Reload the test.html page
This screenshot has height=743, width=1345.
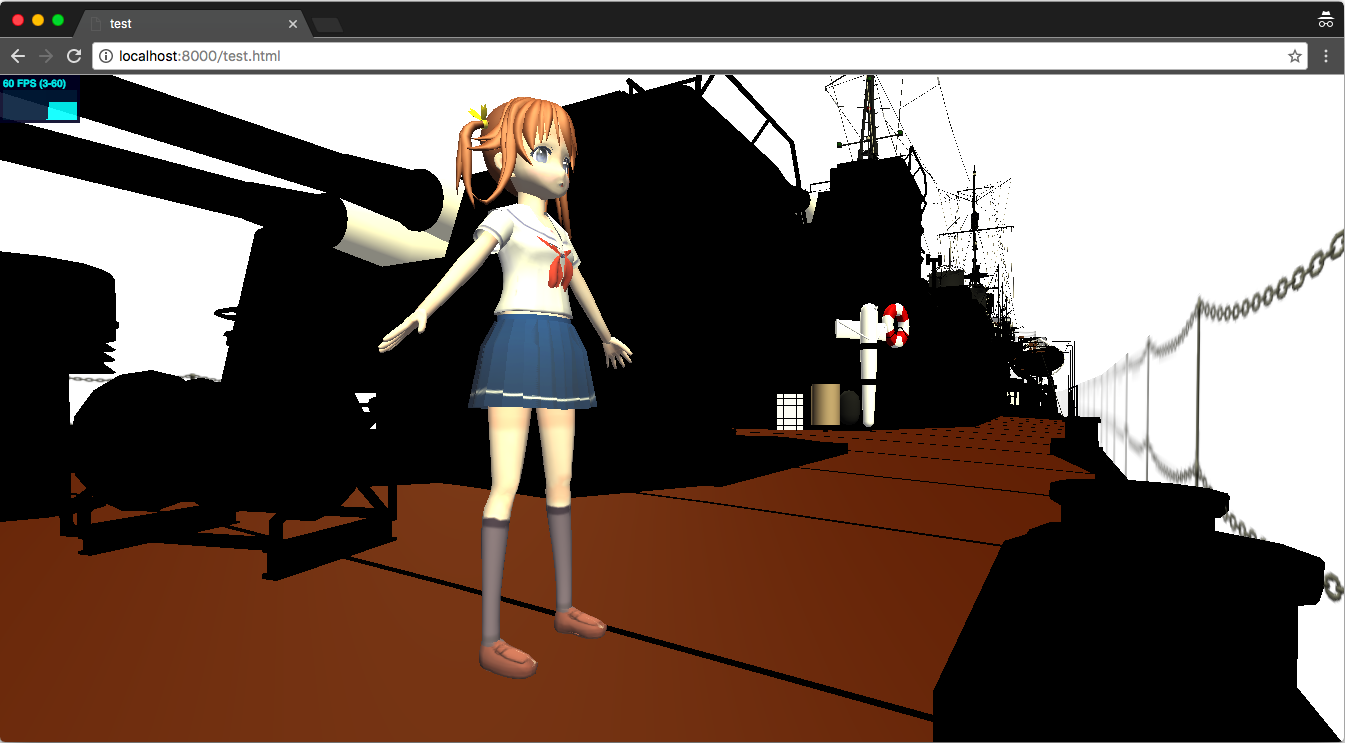point(74,56)
